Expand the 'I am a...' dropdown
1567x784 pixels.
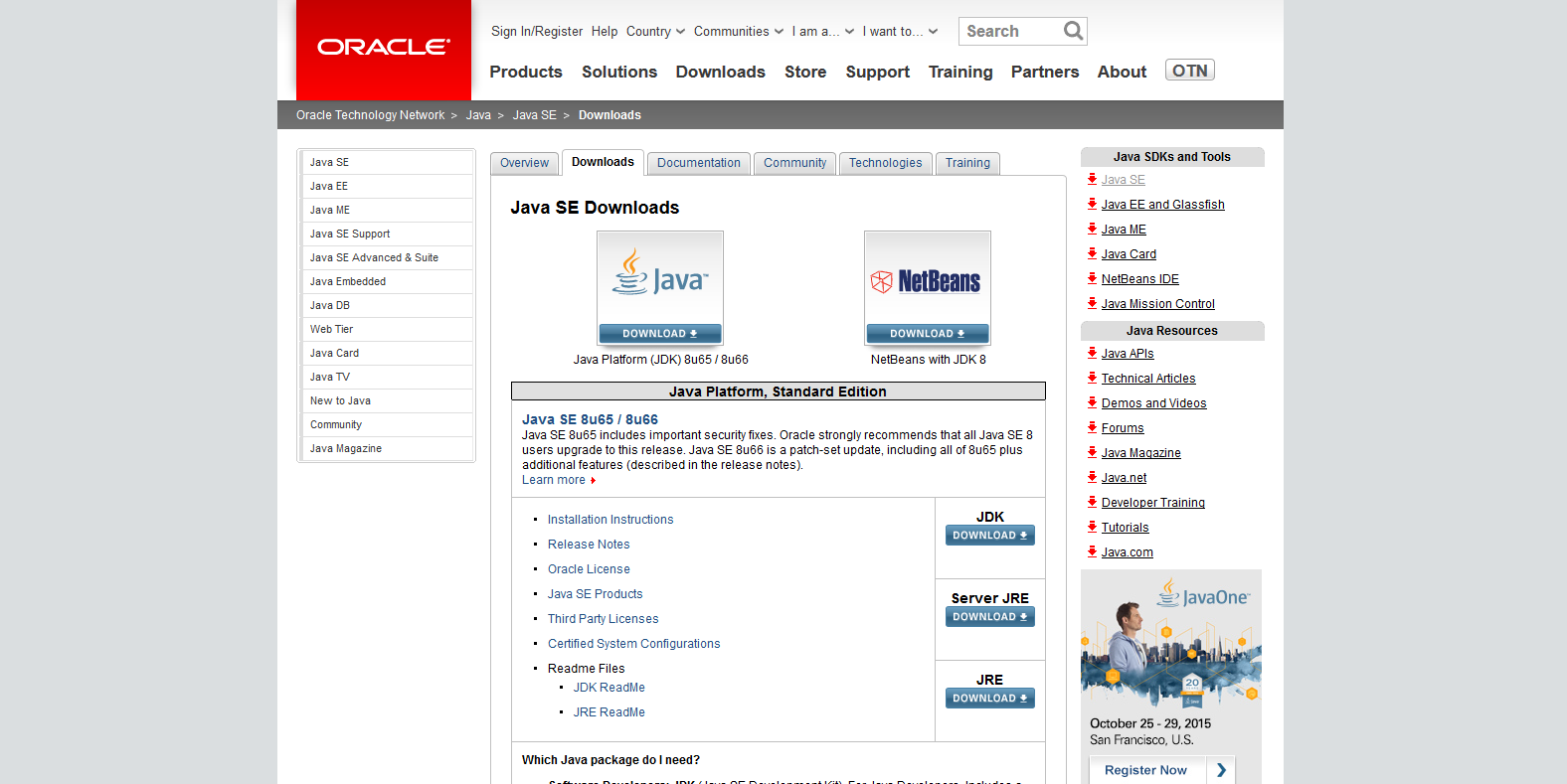click(823, 32)
